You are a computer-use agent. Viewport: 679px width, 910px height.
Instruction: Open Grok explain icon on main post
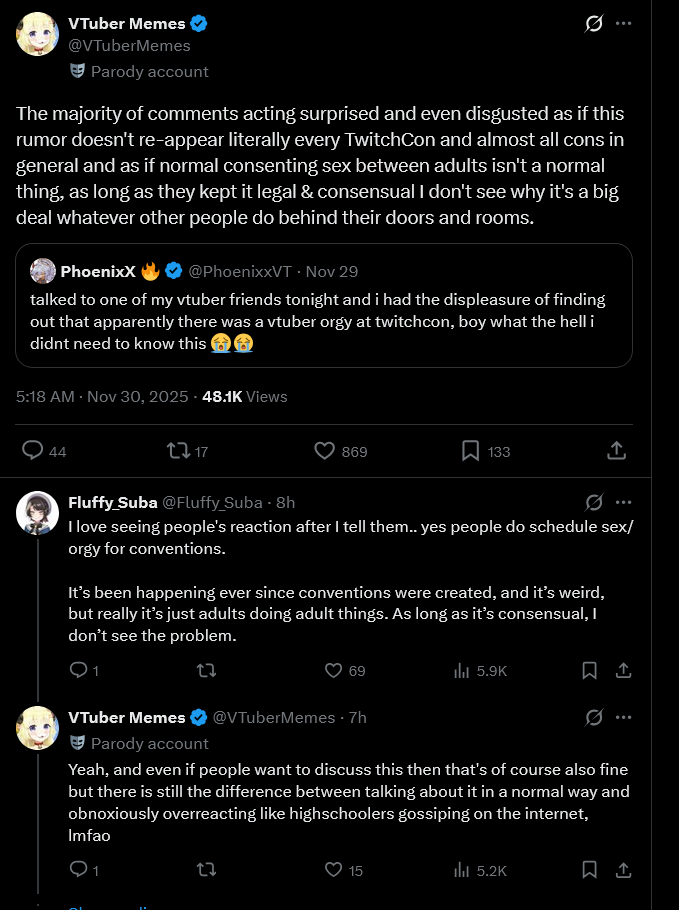click(x=594, y=23)
